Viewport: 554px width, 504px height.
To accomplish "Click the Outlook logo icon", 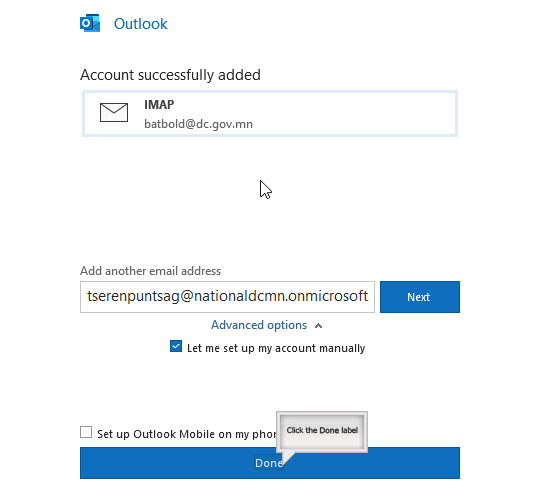I will (x=90, y=23).
